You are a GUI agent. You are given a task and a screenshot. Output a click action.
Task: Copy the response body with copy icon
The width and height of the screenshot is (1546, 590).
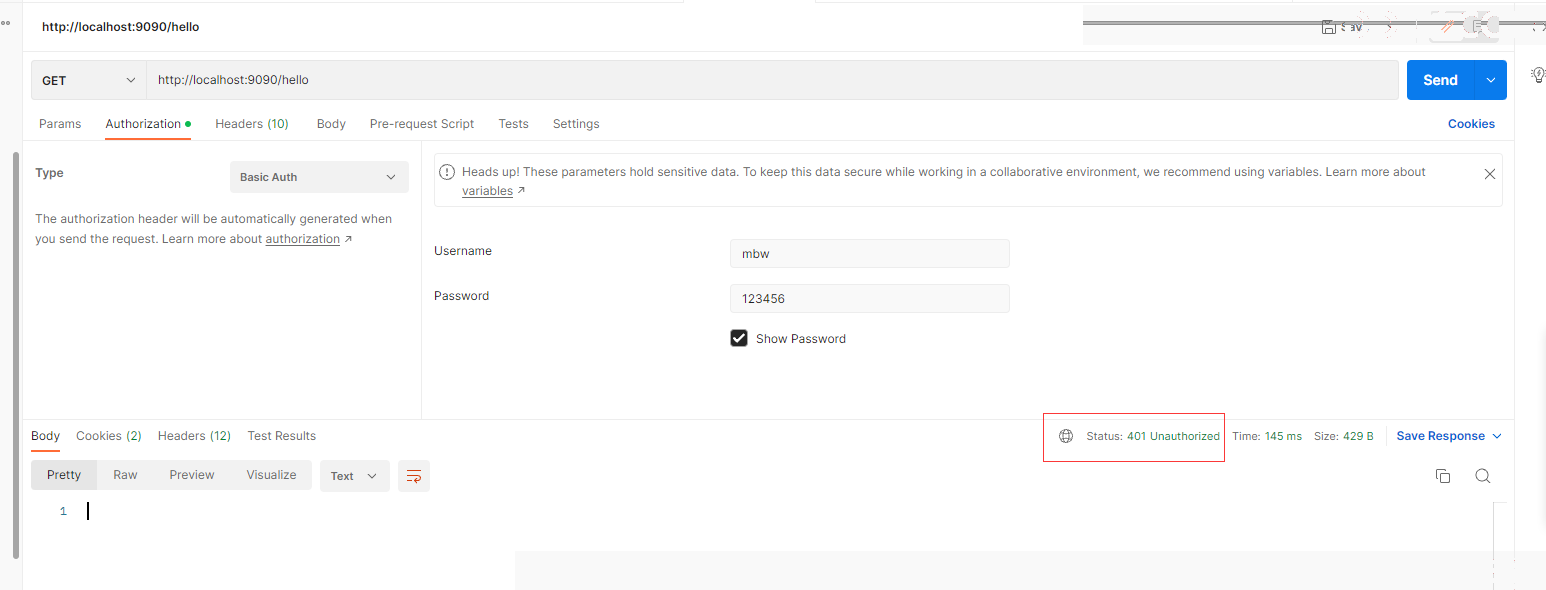(x=1443, y=476)
